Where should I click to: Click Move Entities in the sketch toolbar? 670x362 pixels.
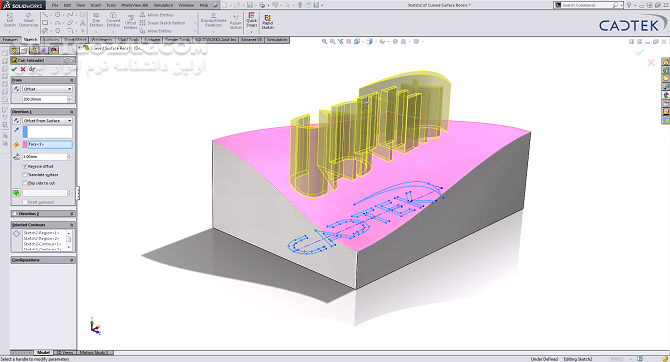(x=156, y=31)
